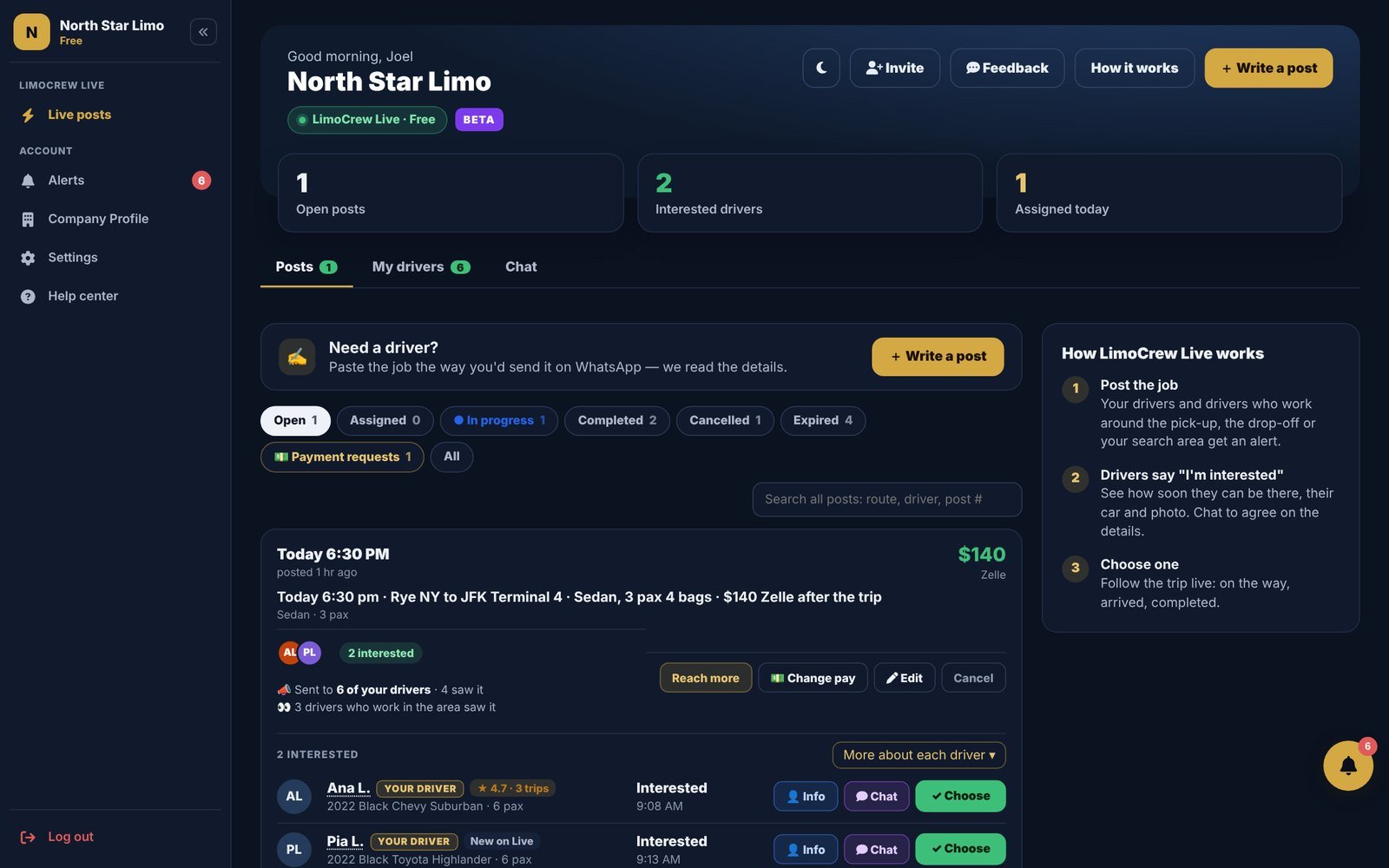Filter by Payment requests
The image size is (1389, 868).
(342, 457)
